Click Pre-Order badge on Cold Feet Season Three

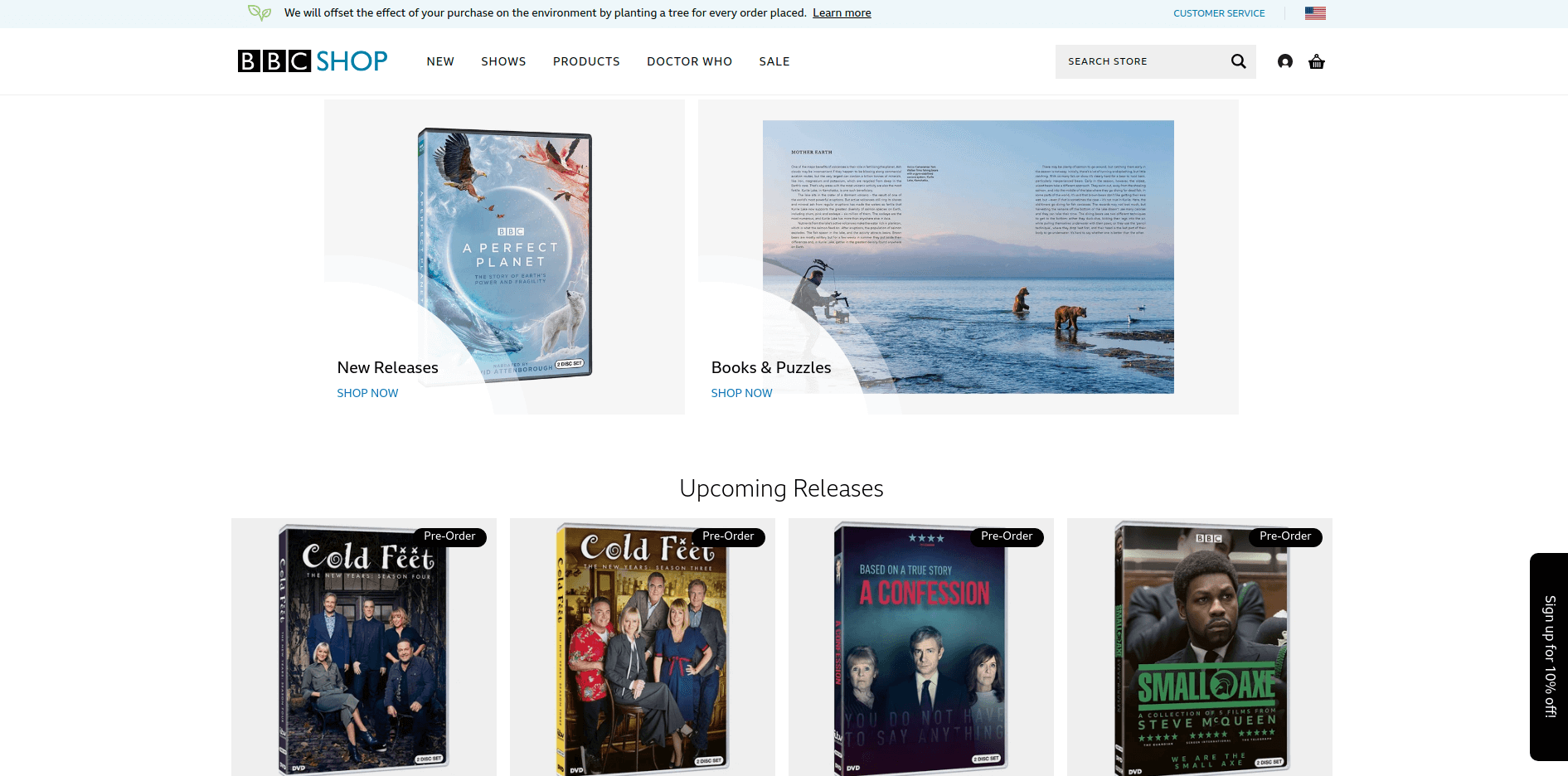[728, 536]
